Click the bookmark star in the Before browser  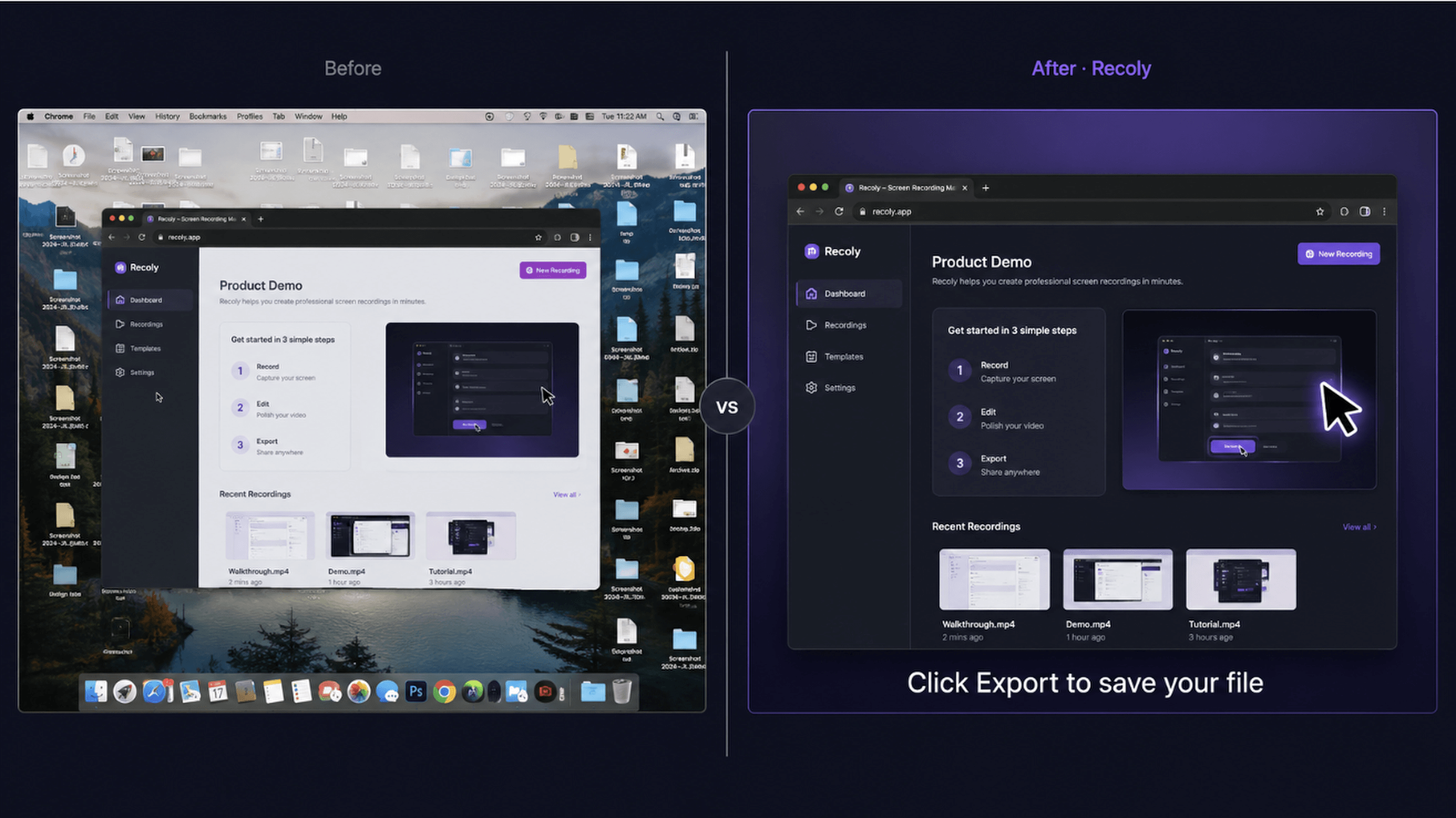[x=538, y=237]
